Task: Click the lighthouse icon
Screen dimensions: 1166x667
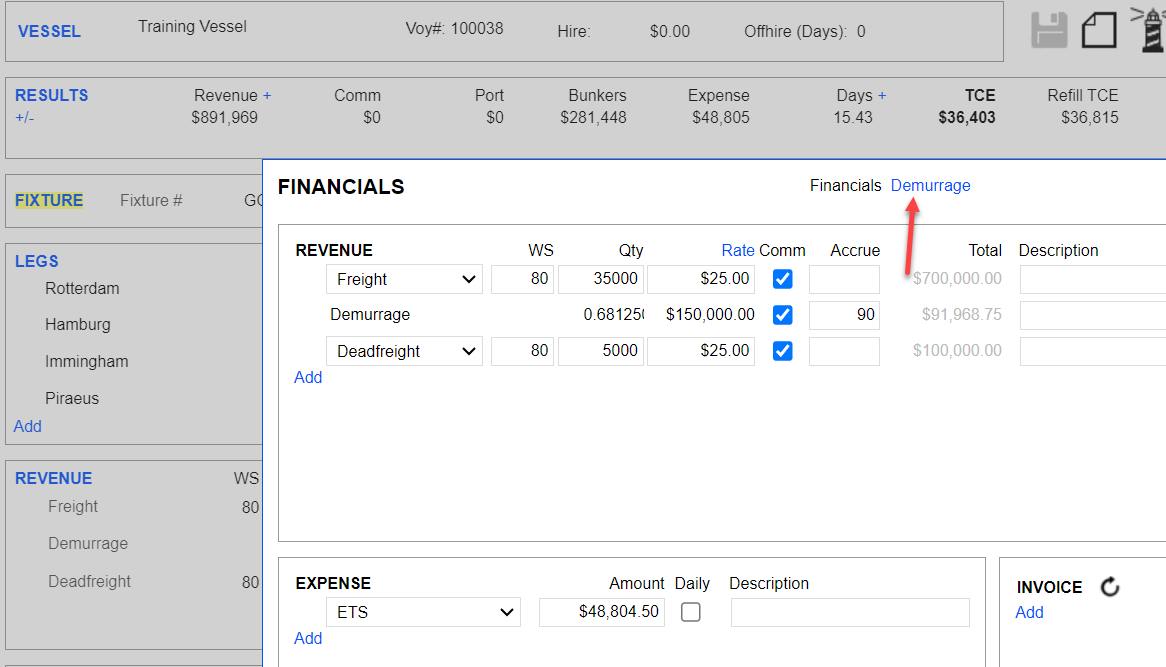Action: (x=1149, y=28)
